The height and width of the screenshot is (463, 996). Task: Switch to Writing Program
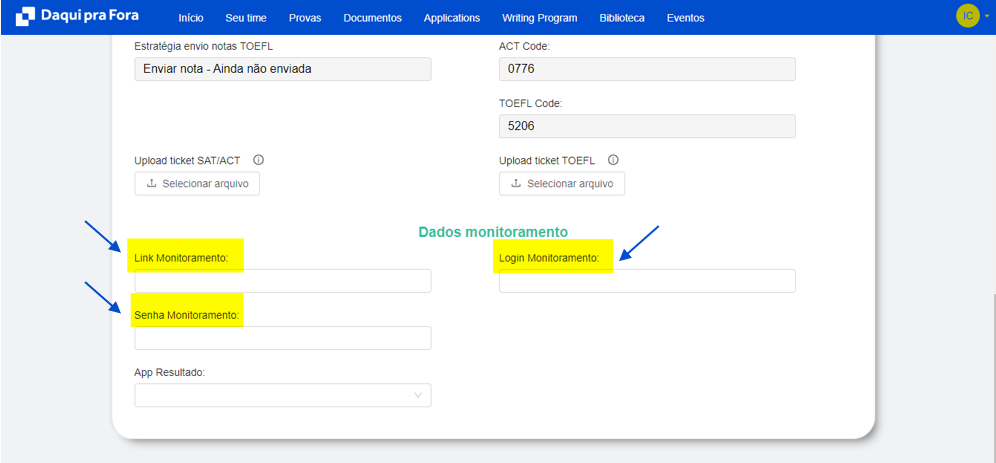pyautogui.click(x=539, y=18)
